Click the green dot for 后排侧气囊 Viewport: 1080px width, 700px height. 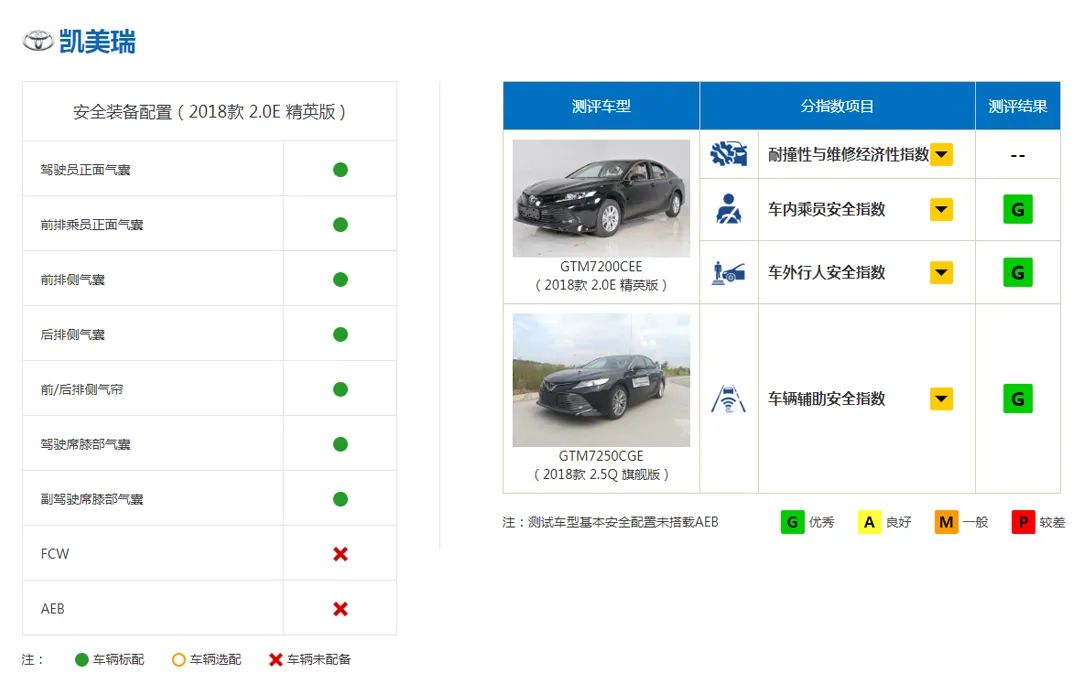pyautogui.click(x=340, y=334)
